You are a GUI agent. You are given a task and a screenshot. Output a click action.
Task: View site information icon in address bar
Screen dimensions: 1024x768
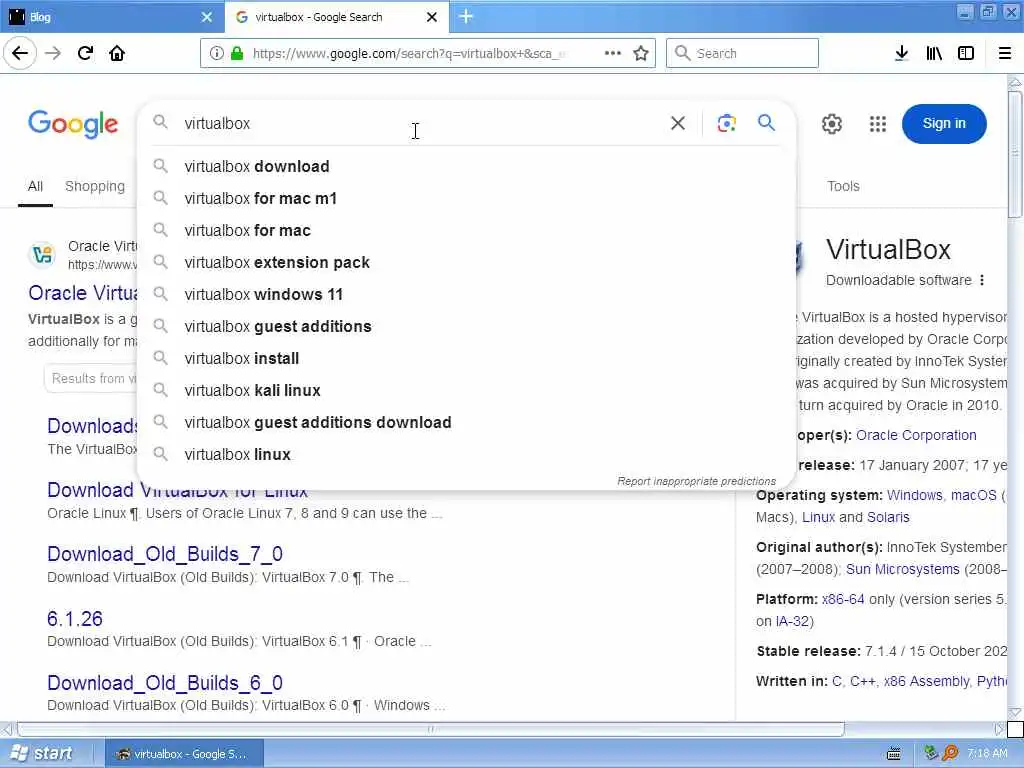coord(216,53)
